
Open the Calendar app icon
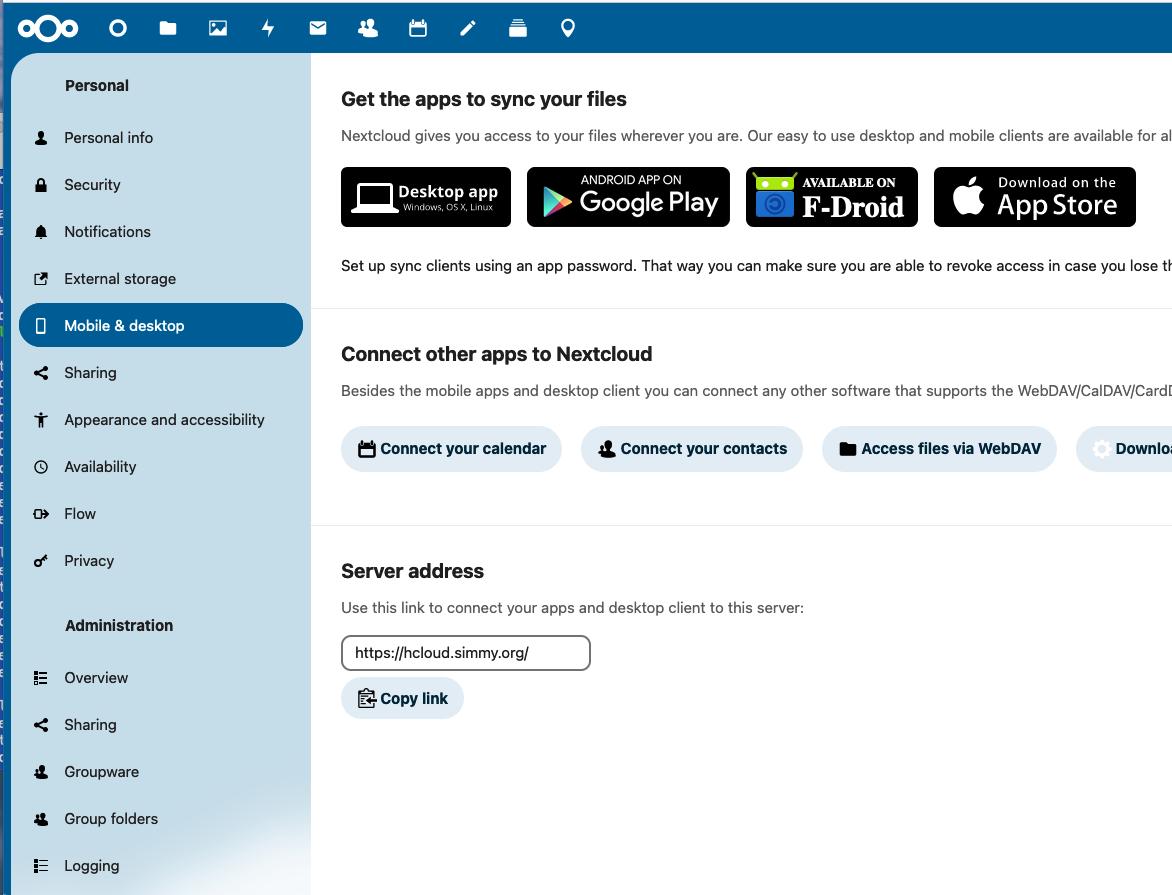(x=418, y=29)
